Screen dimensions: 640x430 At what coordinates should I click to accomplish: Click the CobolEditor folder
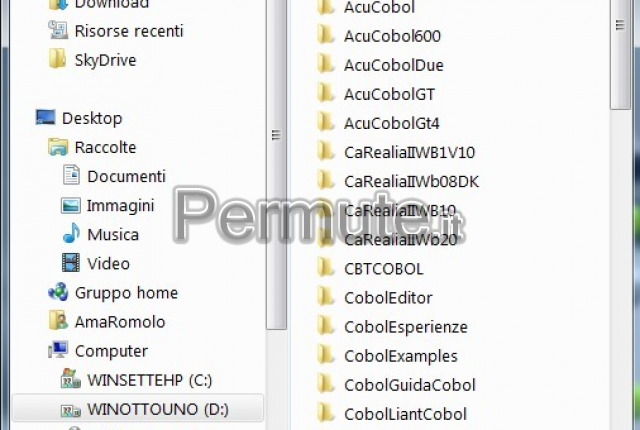(x=374, y=297)
